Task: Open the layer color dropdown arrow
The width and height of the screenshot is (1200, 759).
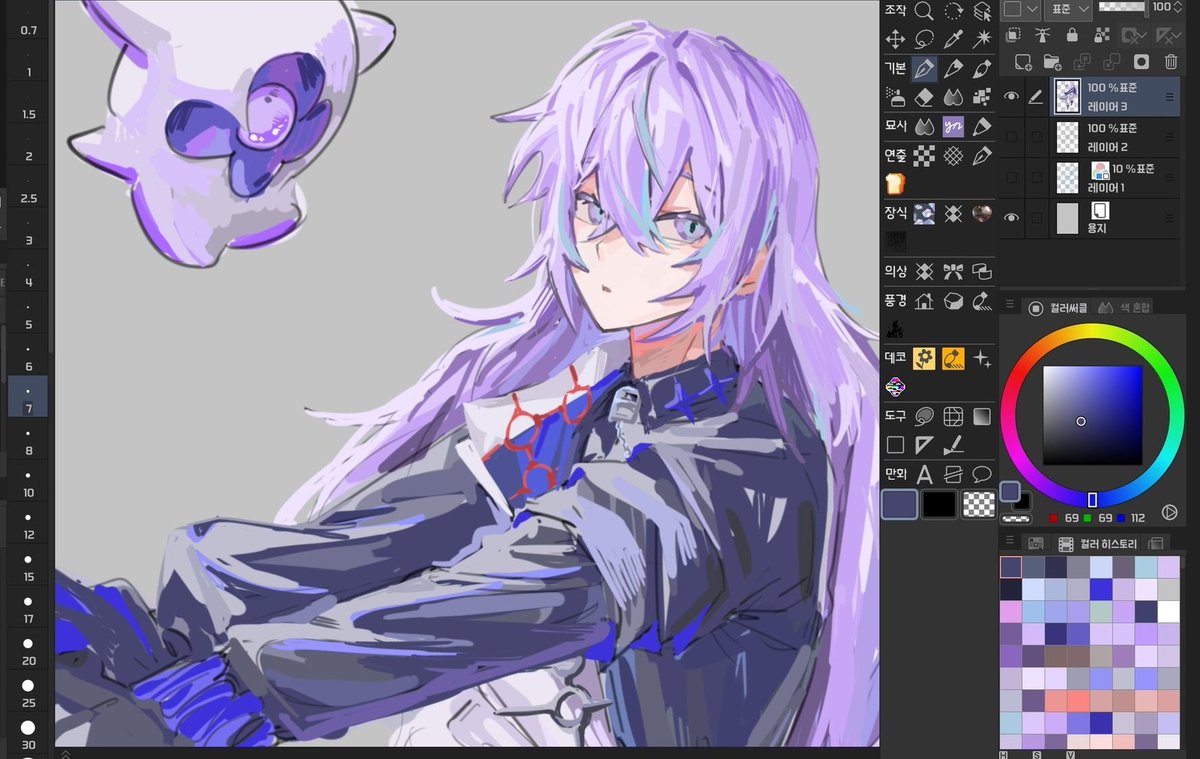Action: [x=1032, y=9]
